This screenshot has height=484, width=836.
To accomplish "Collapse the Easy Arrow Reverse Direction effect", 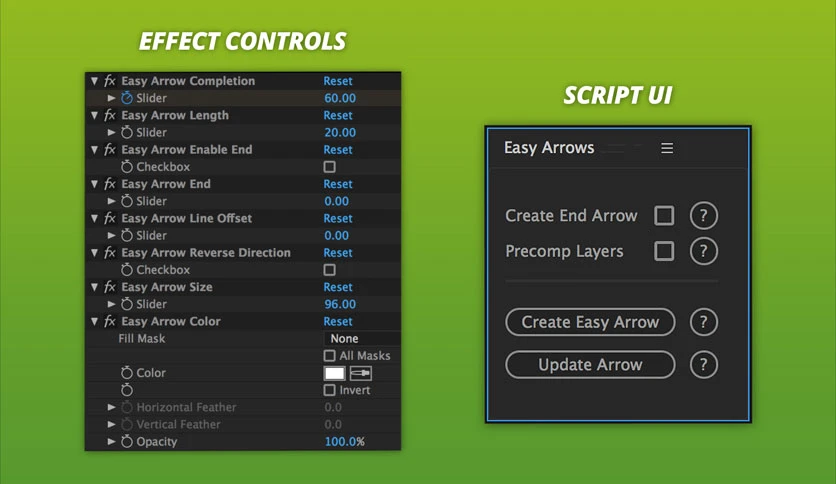I will 94,253.
